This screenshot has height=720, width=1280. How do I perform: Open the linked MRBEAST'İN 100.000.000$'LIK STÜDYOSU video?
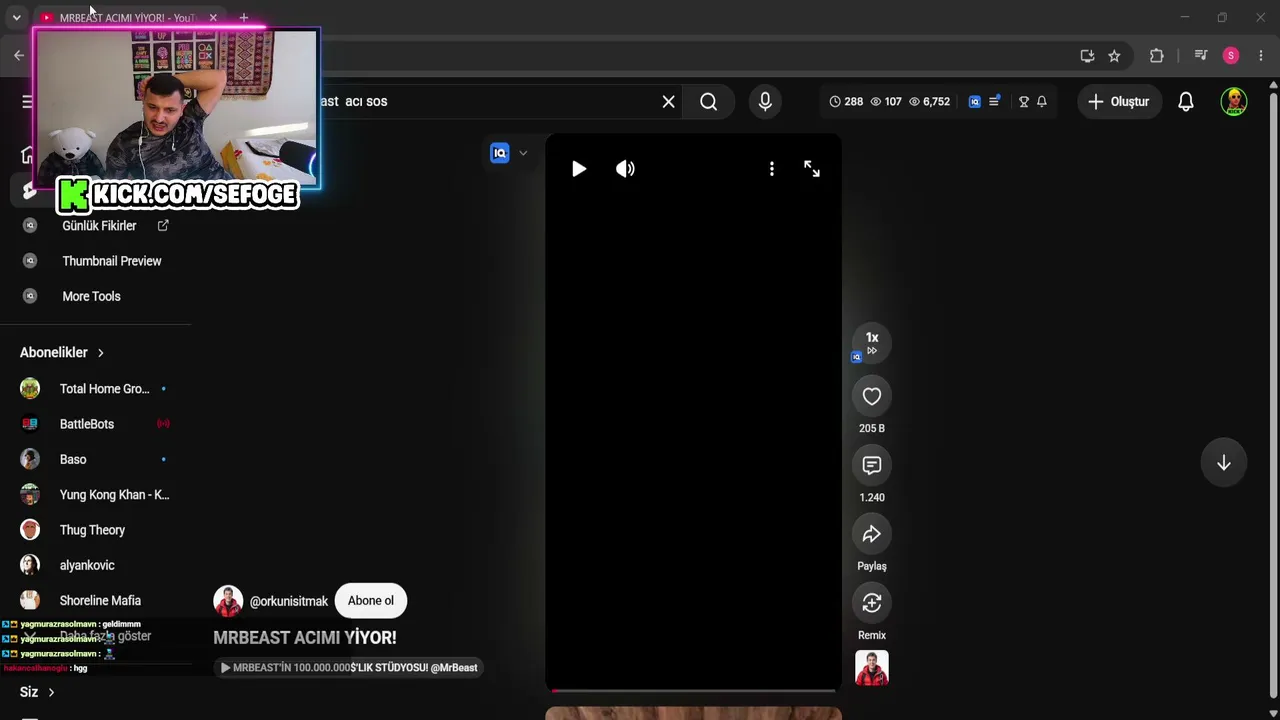(x=349, y=668)
